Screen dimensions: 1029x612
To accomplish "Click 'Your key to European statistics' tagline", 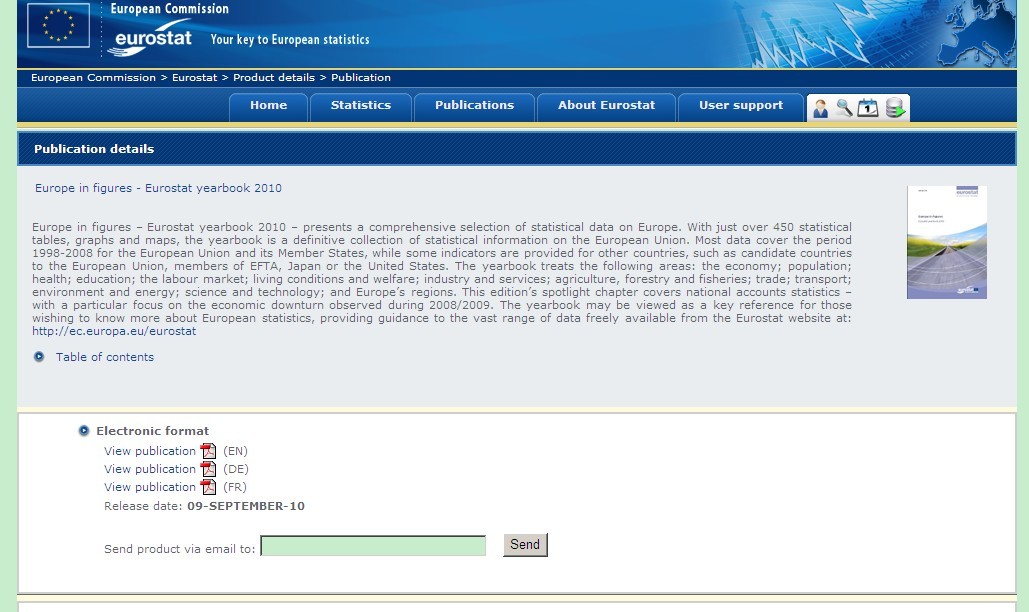I will [x=290, y=39].
